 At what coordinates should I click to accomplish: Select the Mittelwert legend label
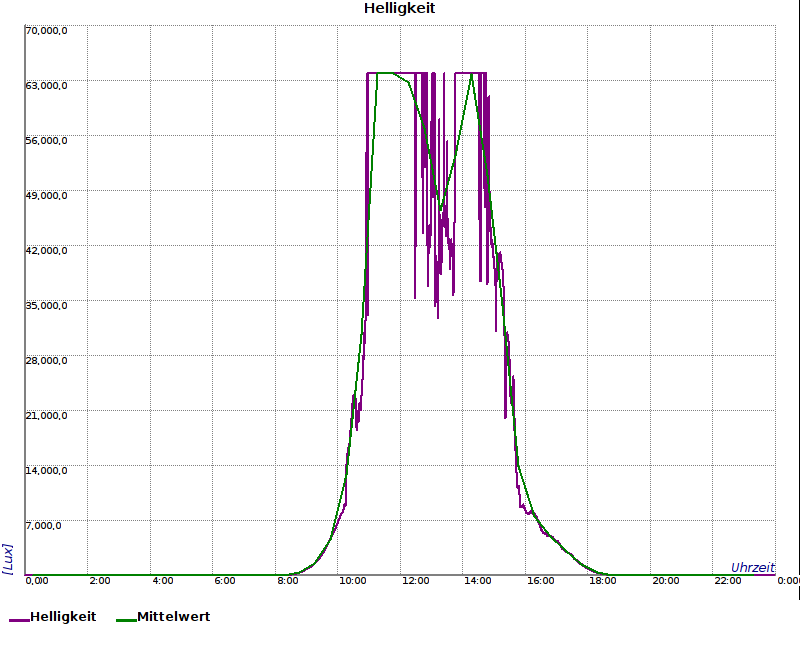(x=173, y=617)
